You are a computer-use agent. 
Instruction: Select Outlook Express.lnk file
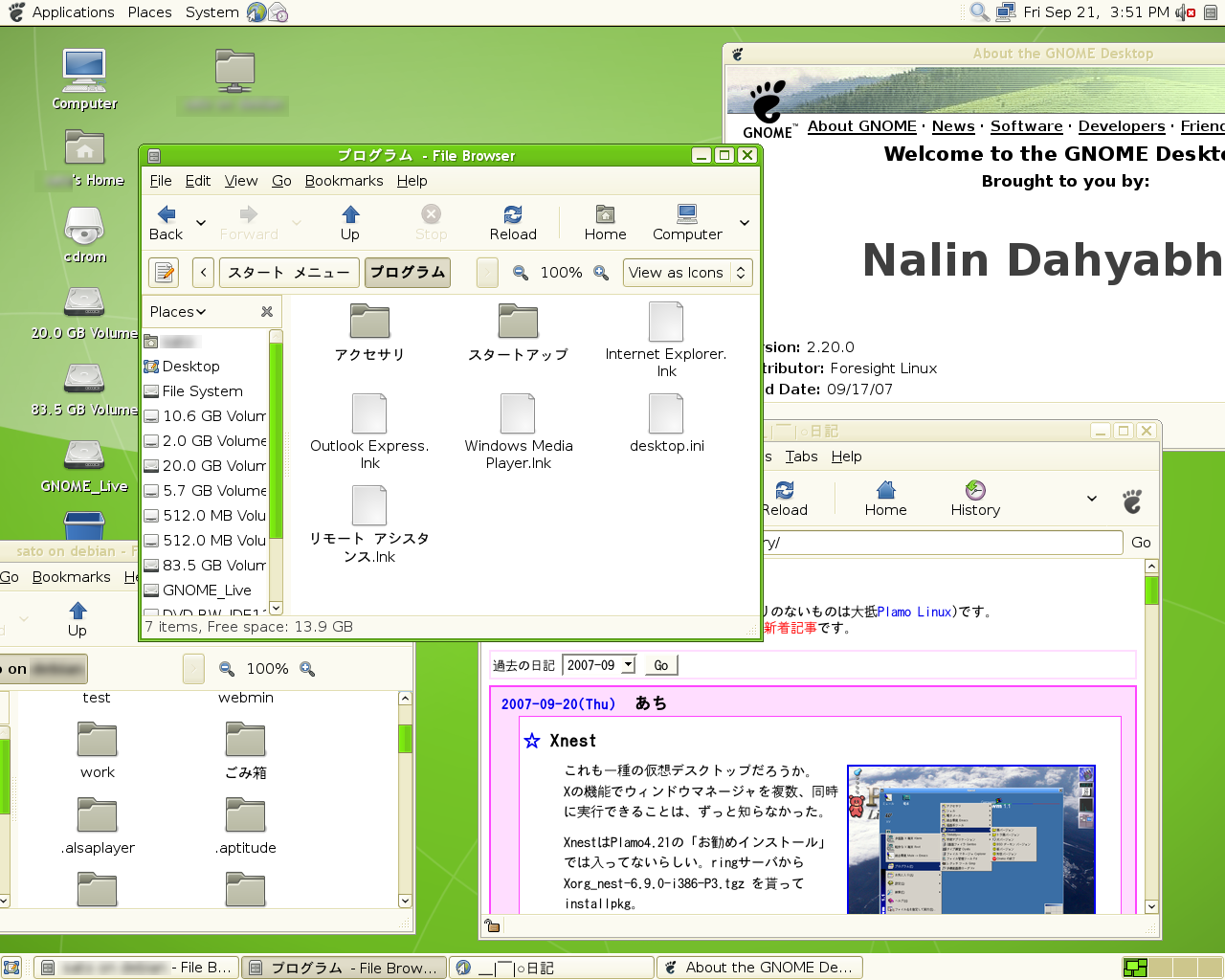[x=369, y=413]
